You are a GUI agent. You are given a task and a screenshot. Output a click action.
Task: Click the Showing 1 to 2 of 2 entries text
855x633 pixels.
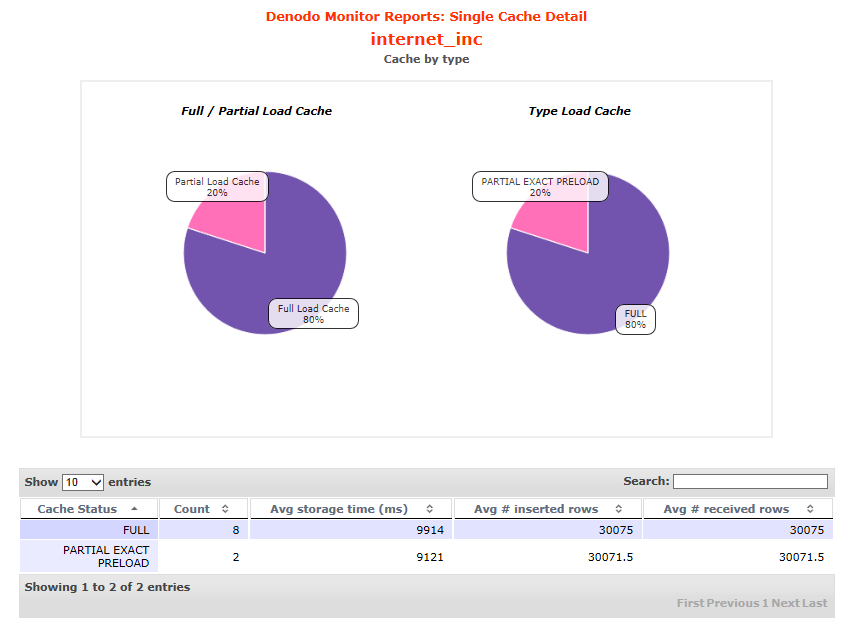pos(107,587)
